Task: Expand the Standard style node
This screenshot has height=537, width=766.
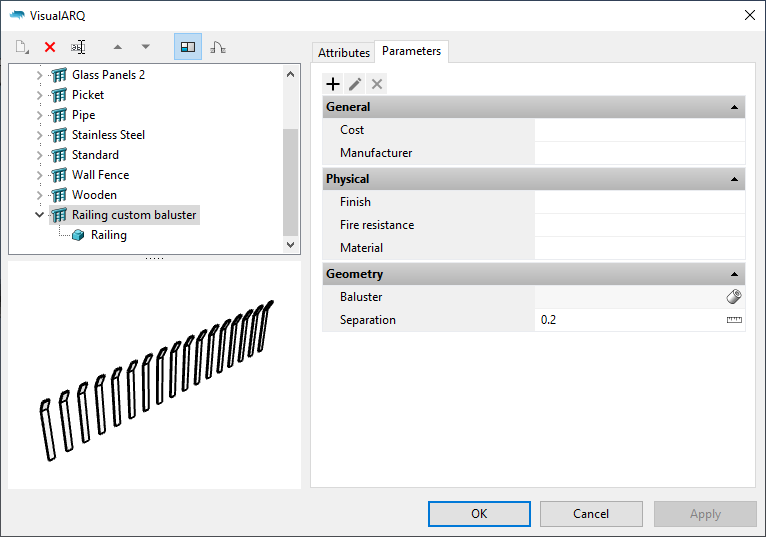Action: click(x=40, y=155)
